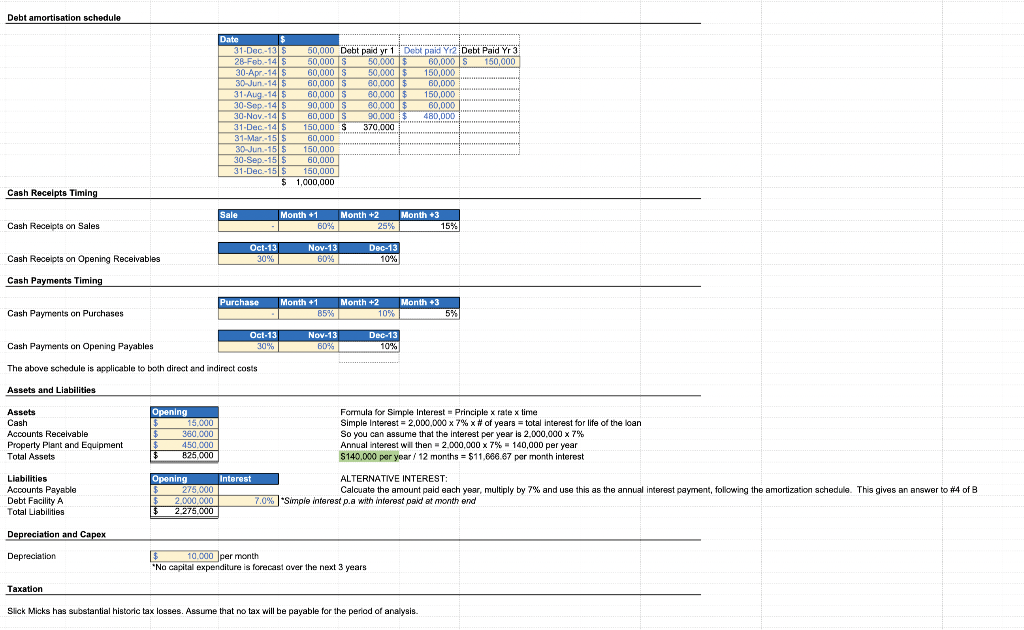This screenshot has height=630, width=1024.
Task: Select the 15,000 Cash opening balance cell
Action: pyautogui.click(x=184, y=423)
